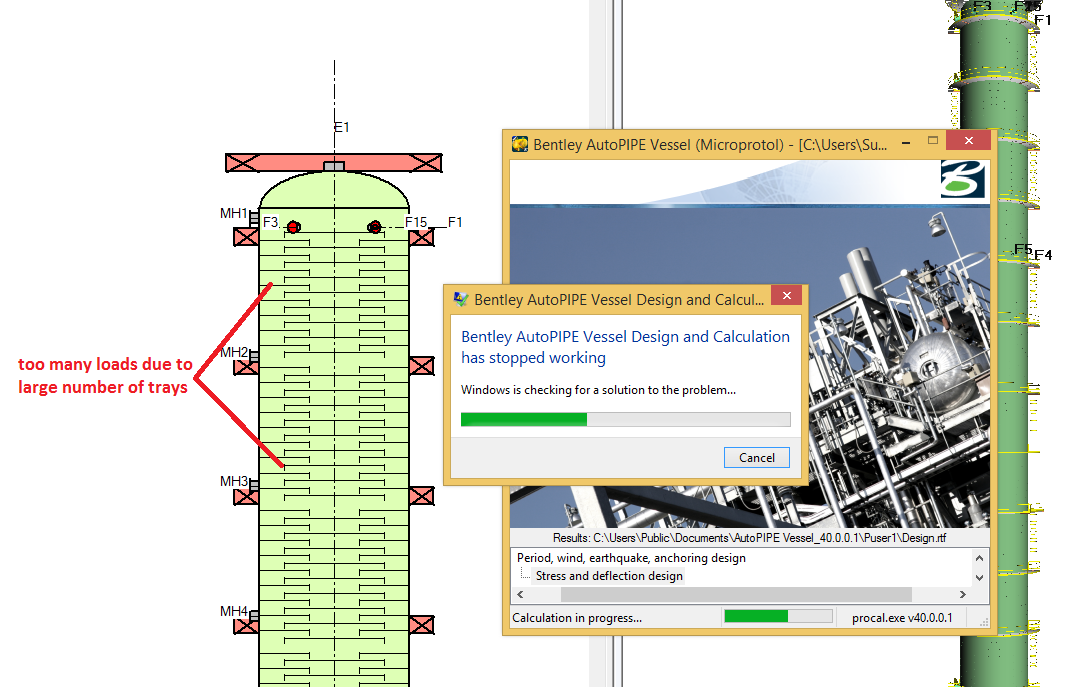The image size is (1075, 687).
Task: Click the status bar calculation progress bar
Action: pos(778,616)
